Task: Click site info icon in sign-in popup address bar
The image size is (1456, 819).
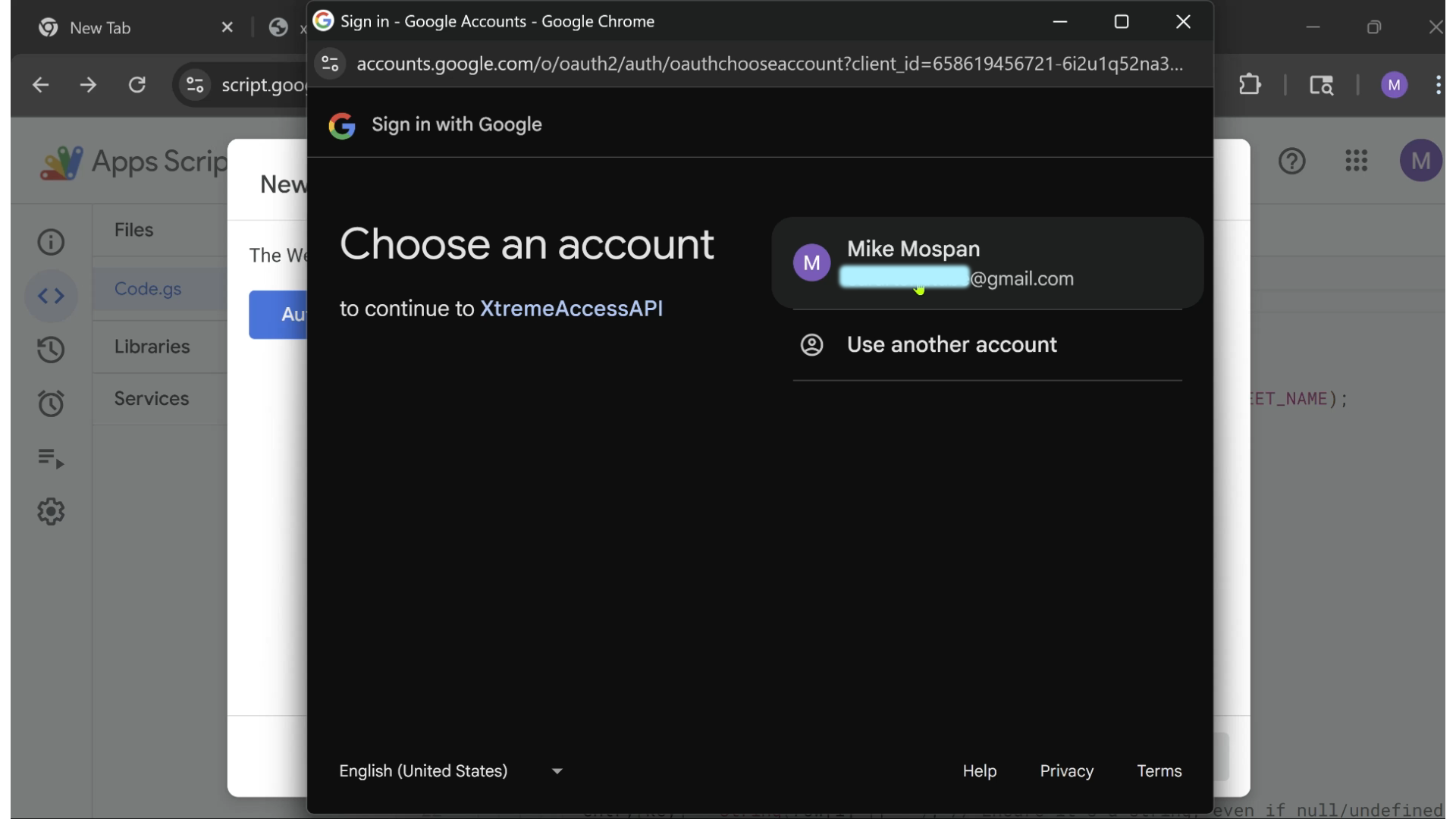Action: click(331, 64)
